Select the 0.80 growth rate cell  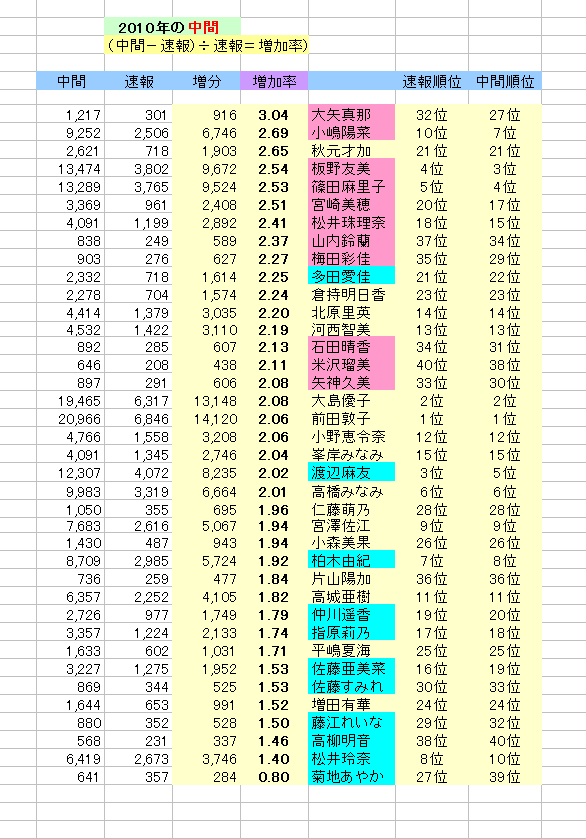274,776
